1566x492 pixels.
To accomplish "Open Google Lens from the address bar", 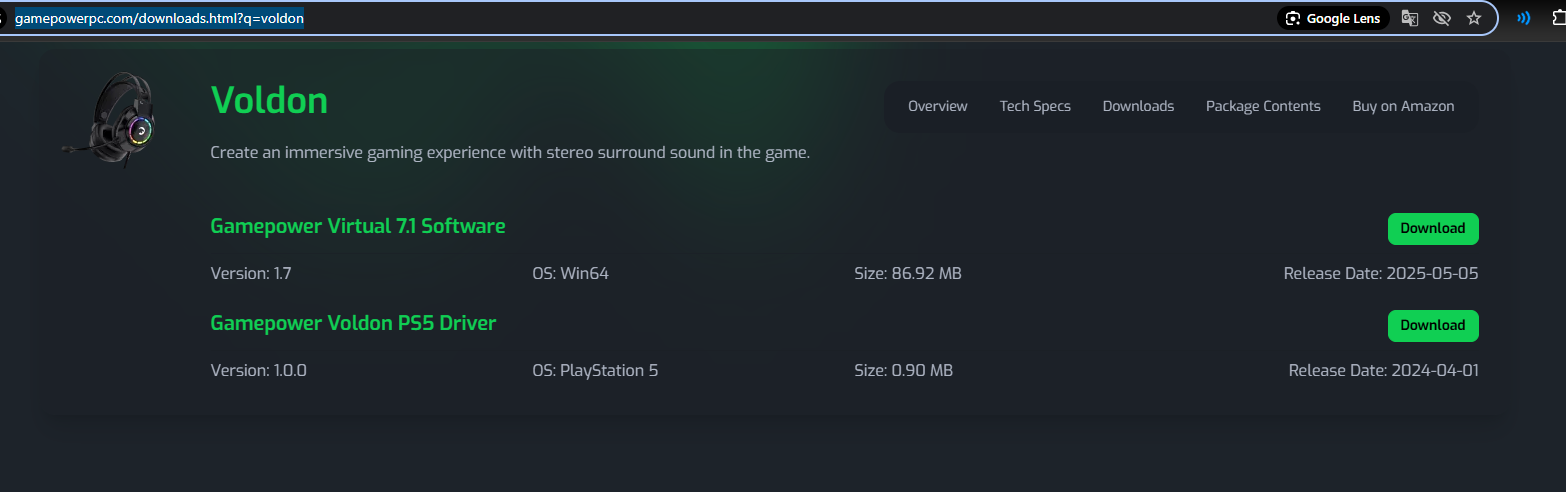I will (1333, 18).
